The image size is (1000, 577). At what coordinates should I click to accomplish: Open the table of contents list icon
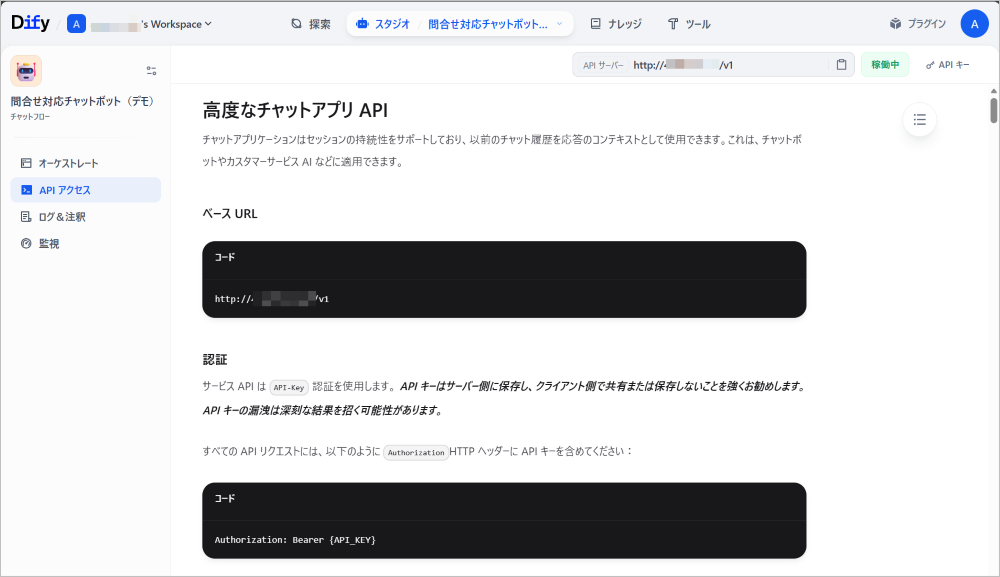[919, 120]
